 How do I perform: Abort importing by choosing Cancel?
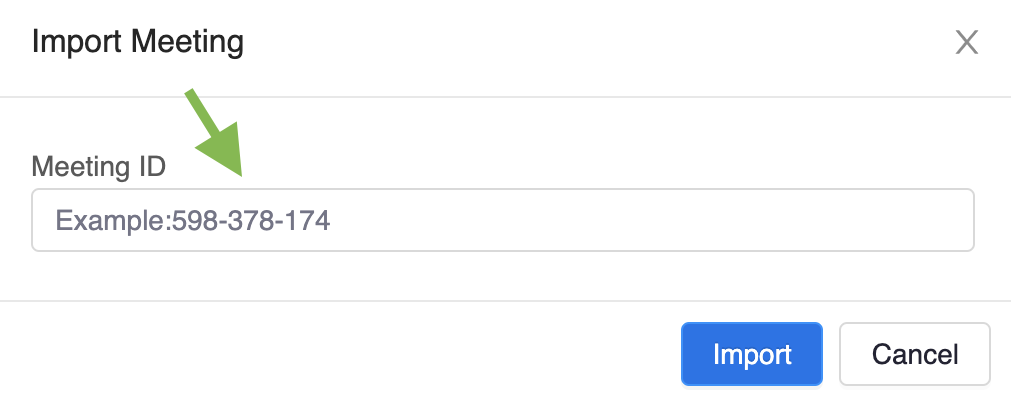(914, 354)
